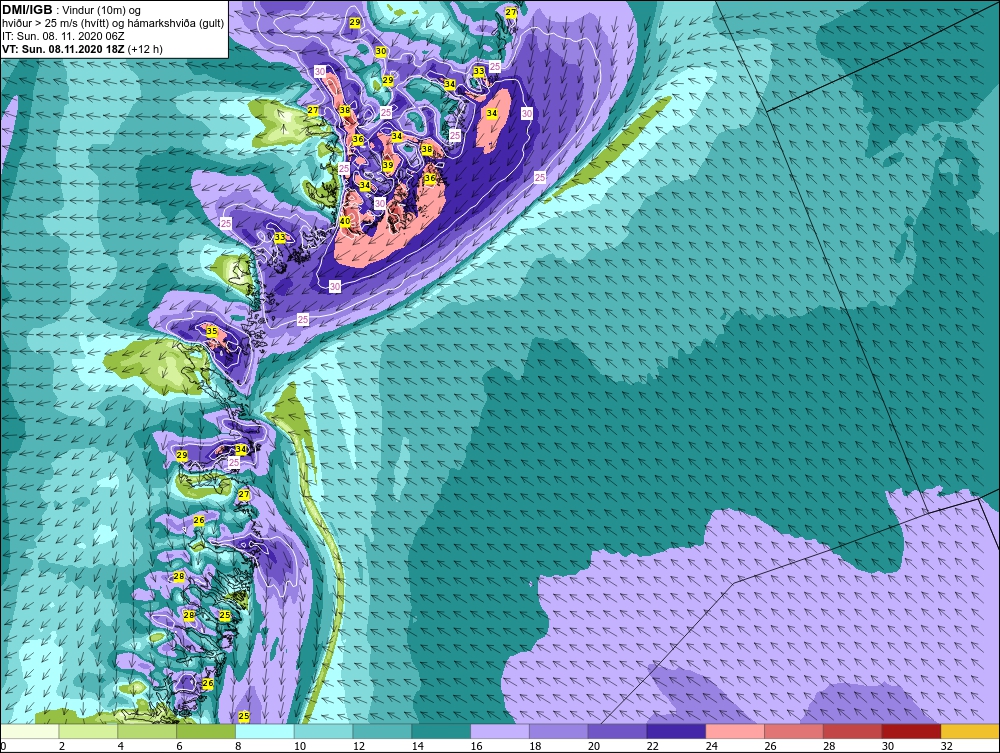Click the color scale tick label 12
The image size is (1000, 753).
[x=359, y=746]
